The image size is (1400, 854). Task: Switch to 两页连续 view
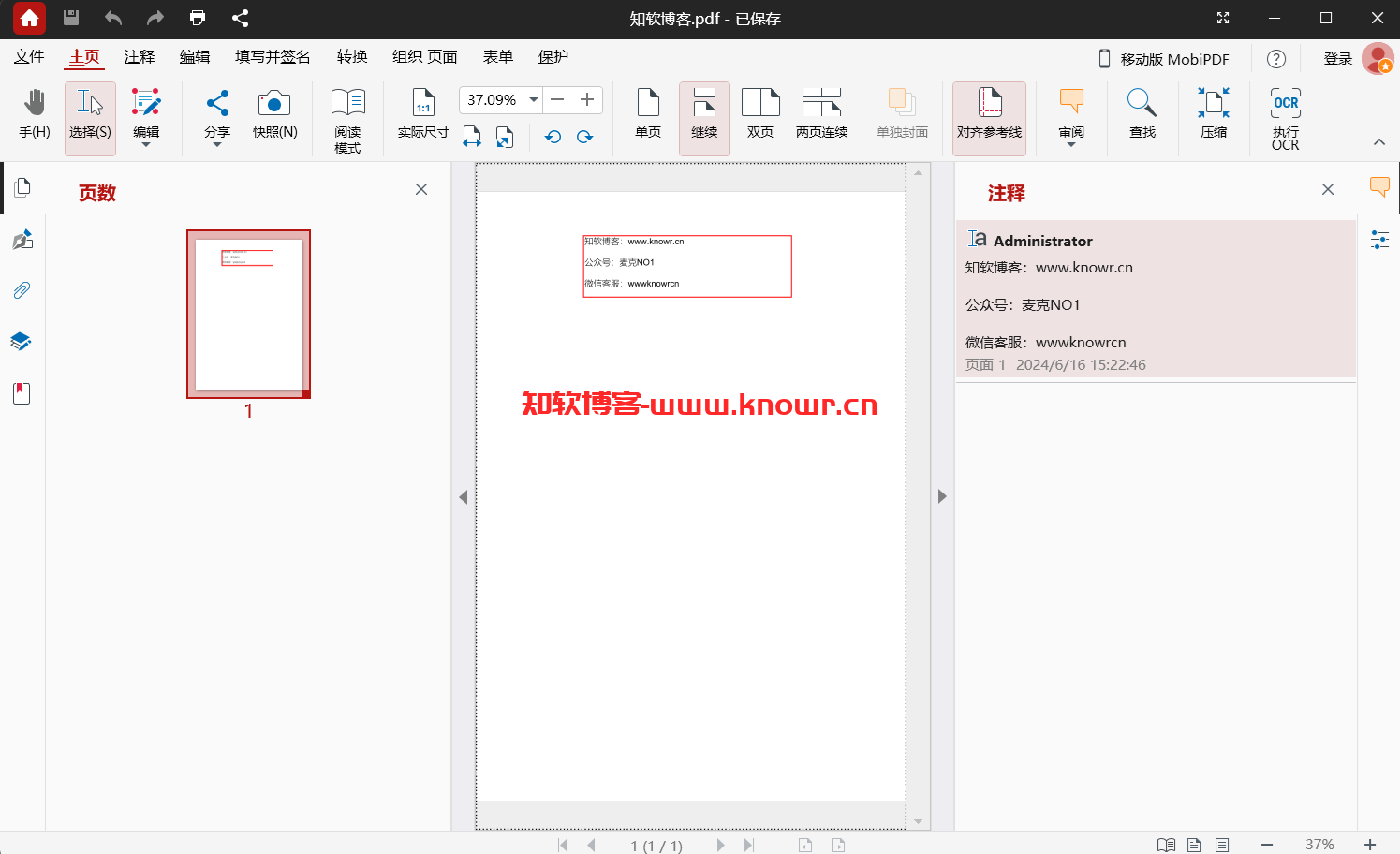[822, 115]
